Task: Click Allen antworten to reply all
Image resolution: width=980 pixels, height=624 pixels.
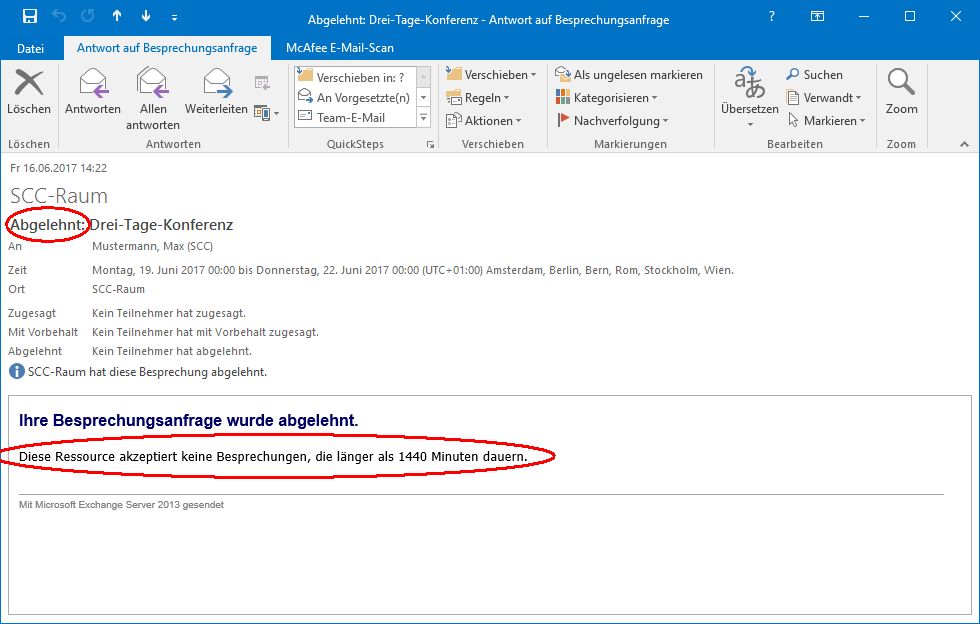Action: coord(152,99)
